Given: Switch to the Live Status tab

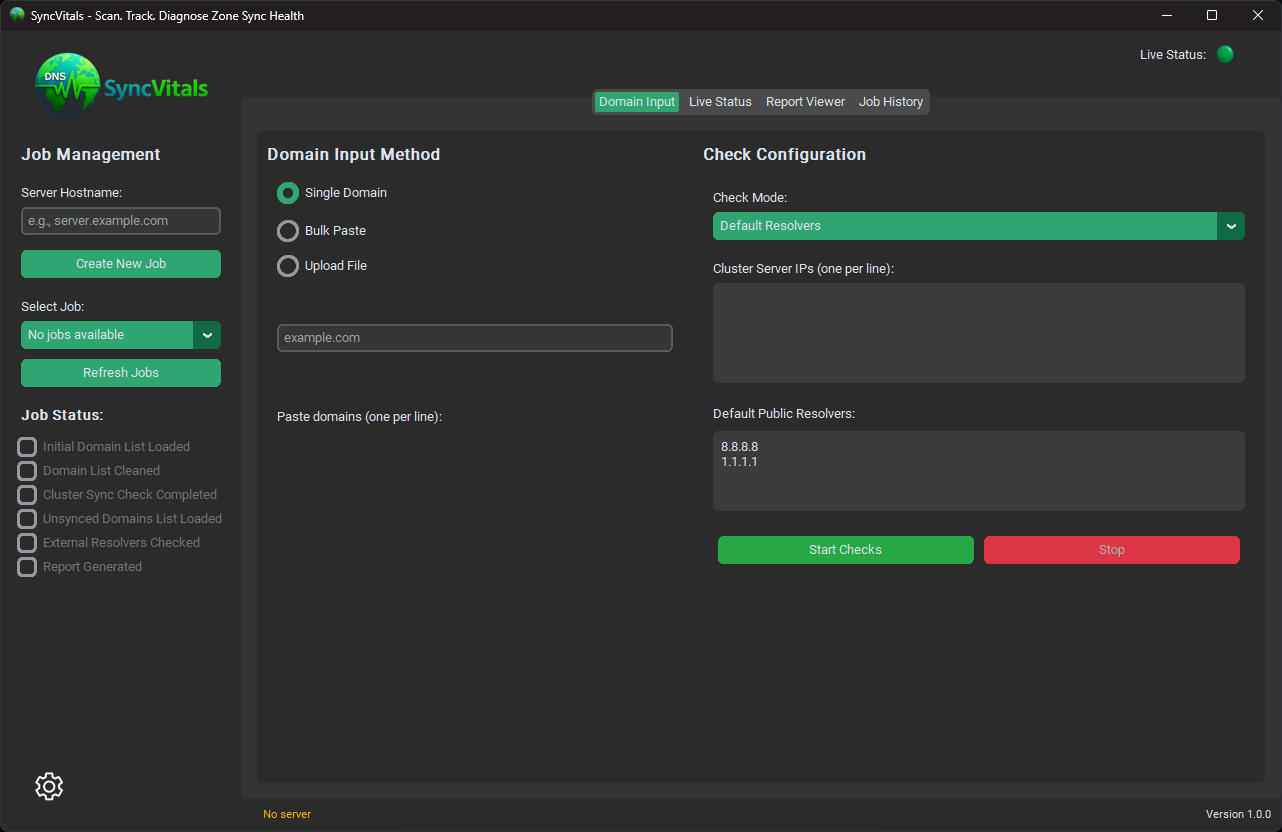Looking at the screenshot, I should pos(720,102).
